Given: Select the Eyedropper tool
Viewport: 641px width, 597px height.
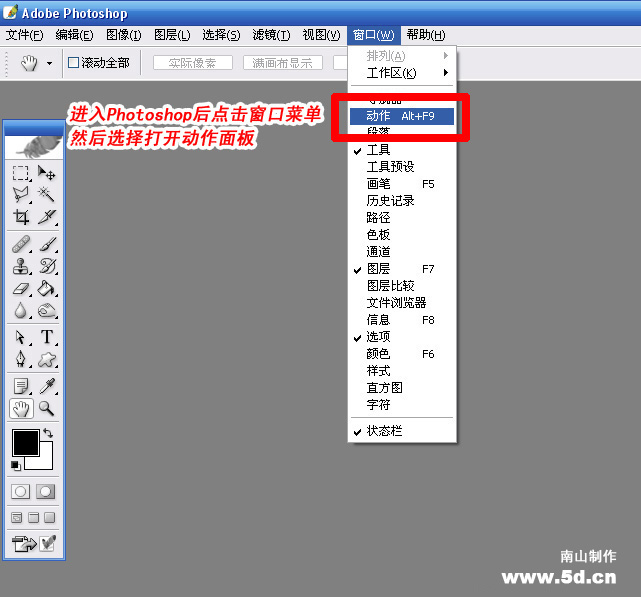Looking at the screenshot, I should pyautogui.click(x=46, y=386).
